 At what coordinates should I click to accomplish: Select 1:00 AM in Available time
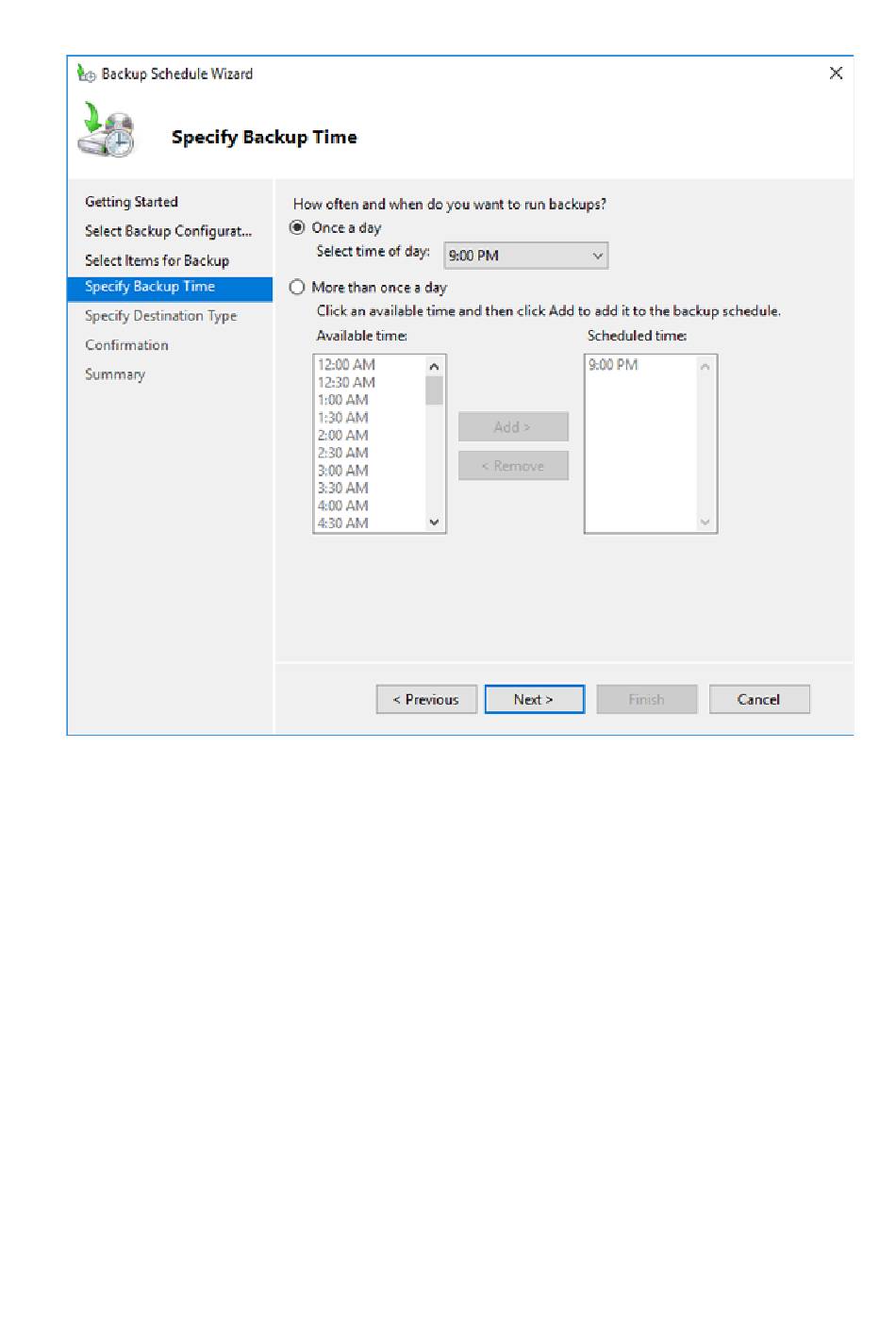343,400
